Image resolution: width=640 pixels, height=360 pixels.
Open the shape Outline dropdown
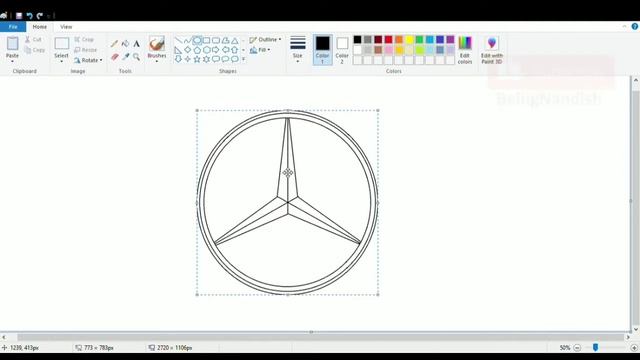tap(265, 40)
